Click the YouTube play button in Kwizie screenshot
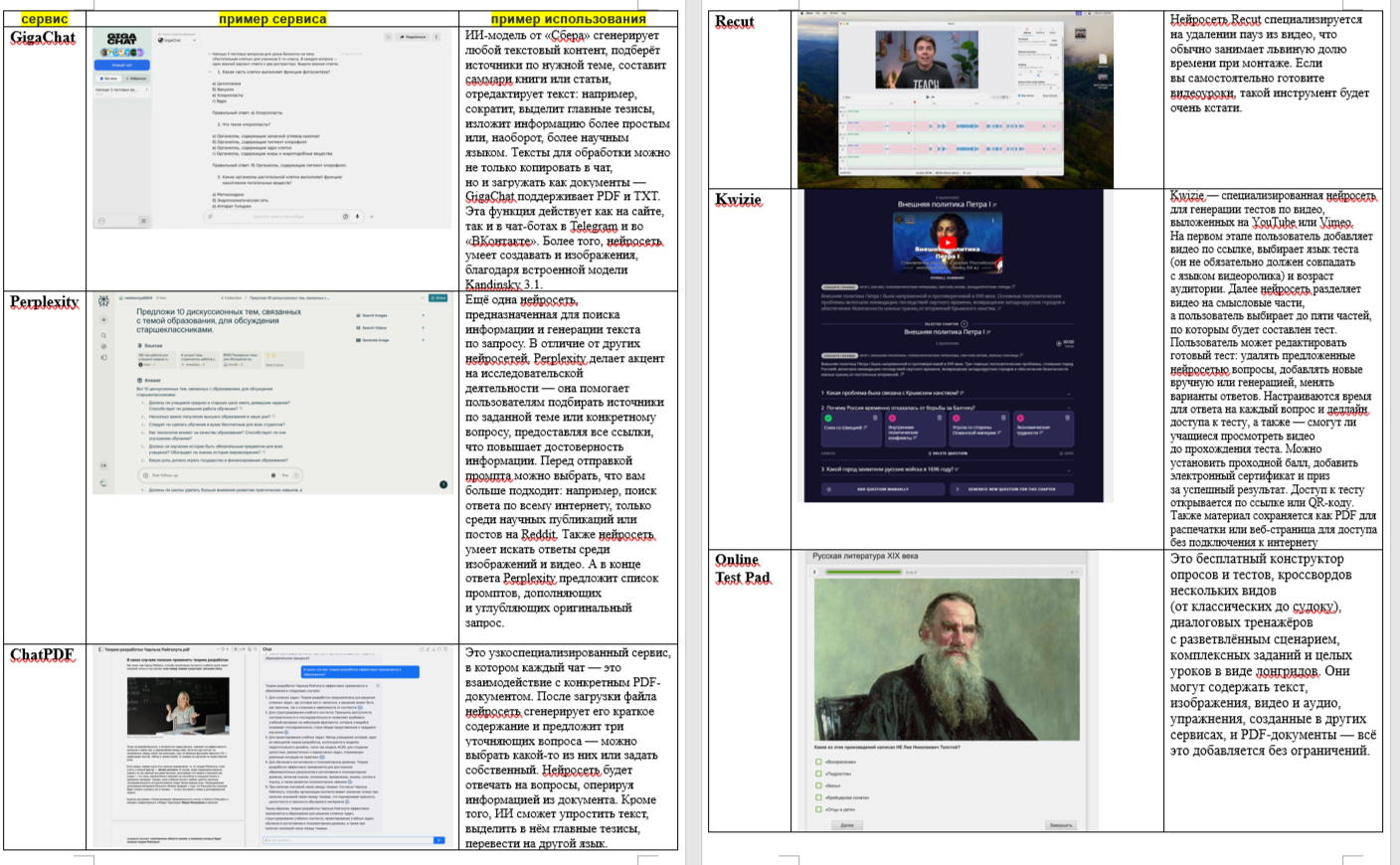 pos(948,242)
